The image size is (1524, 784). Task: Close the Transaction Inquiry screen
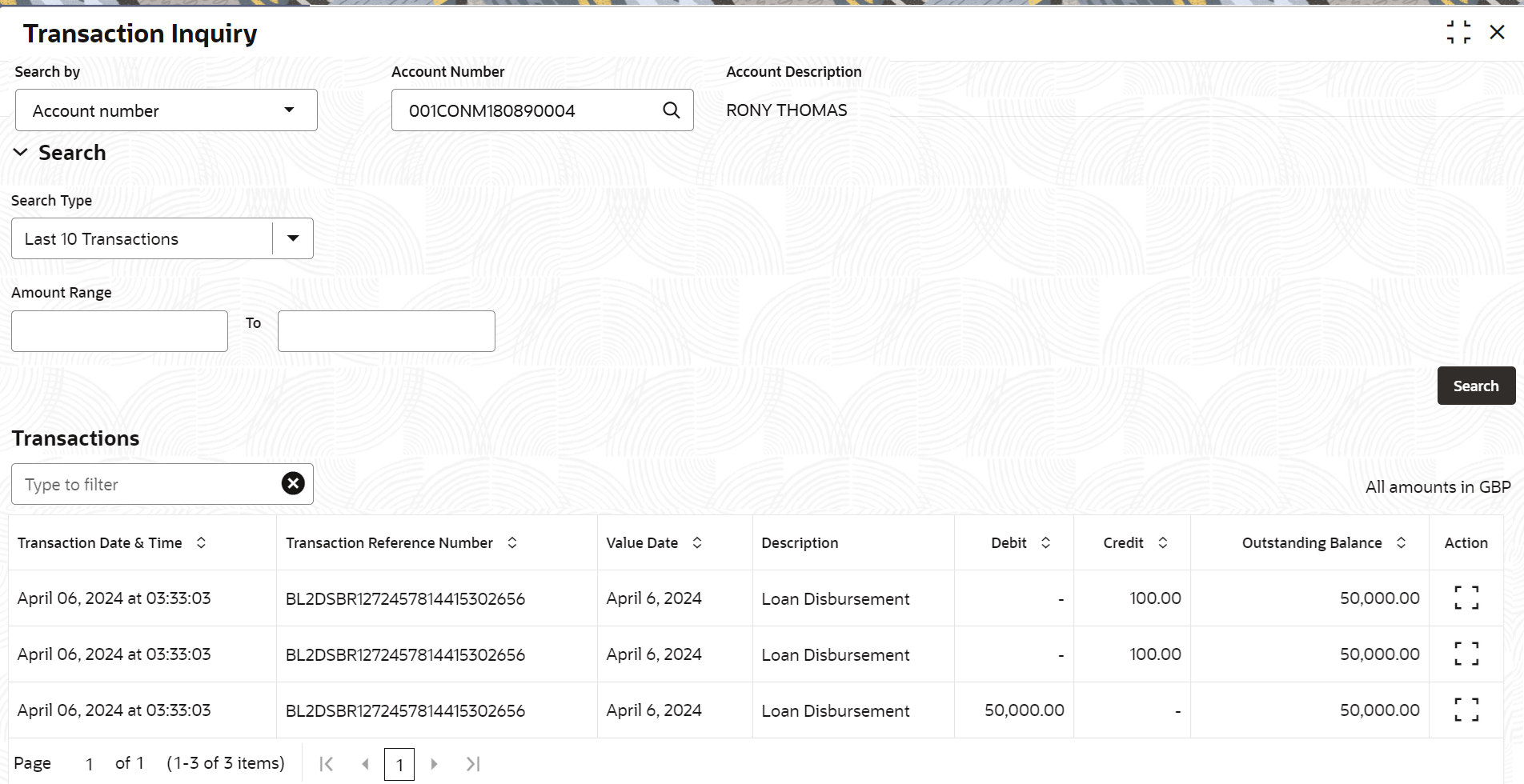1497,32
